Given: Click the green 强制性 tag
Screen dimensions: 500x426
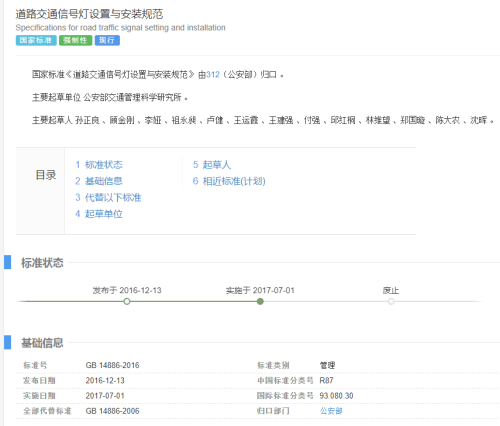Looking at the screenshot, I should pyautogui.click(x=76, y=40).
